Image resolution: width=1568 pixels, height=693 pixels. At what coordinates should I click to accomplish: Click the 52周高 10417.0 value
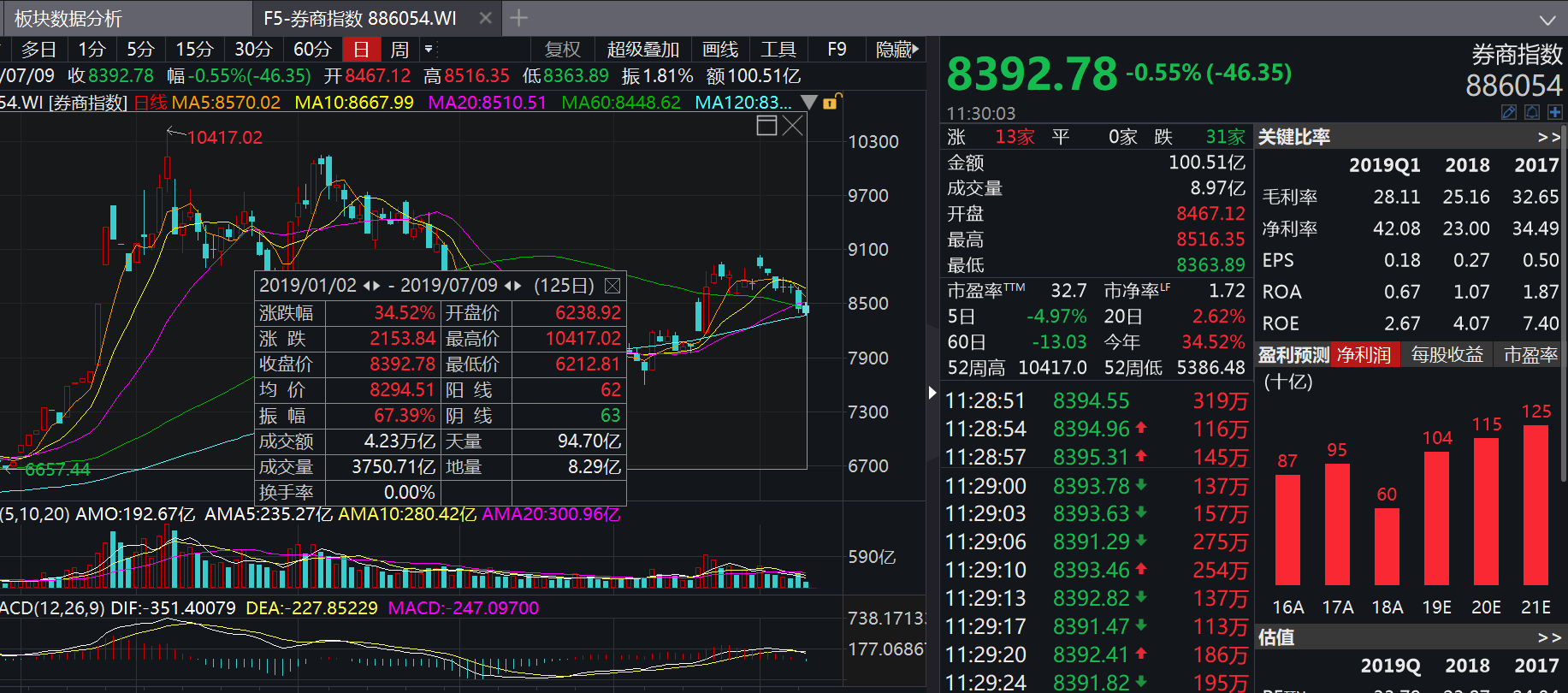(x=1053, y=368)
